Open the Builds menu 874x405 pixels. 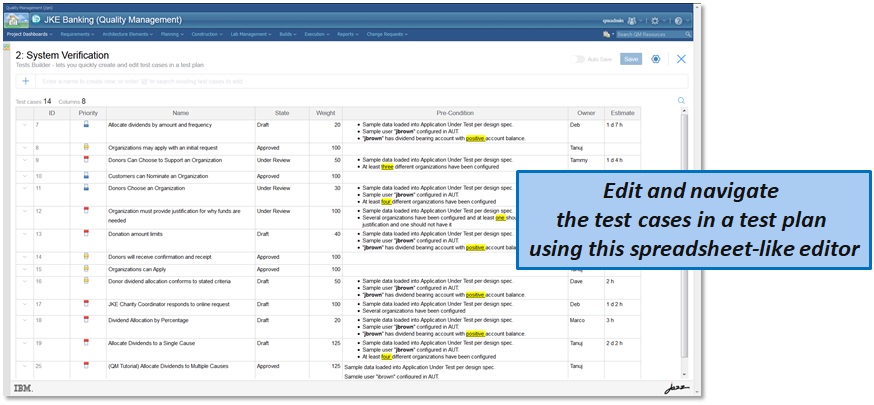tap(288, 35)
